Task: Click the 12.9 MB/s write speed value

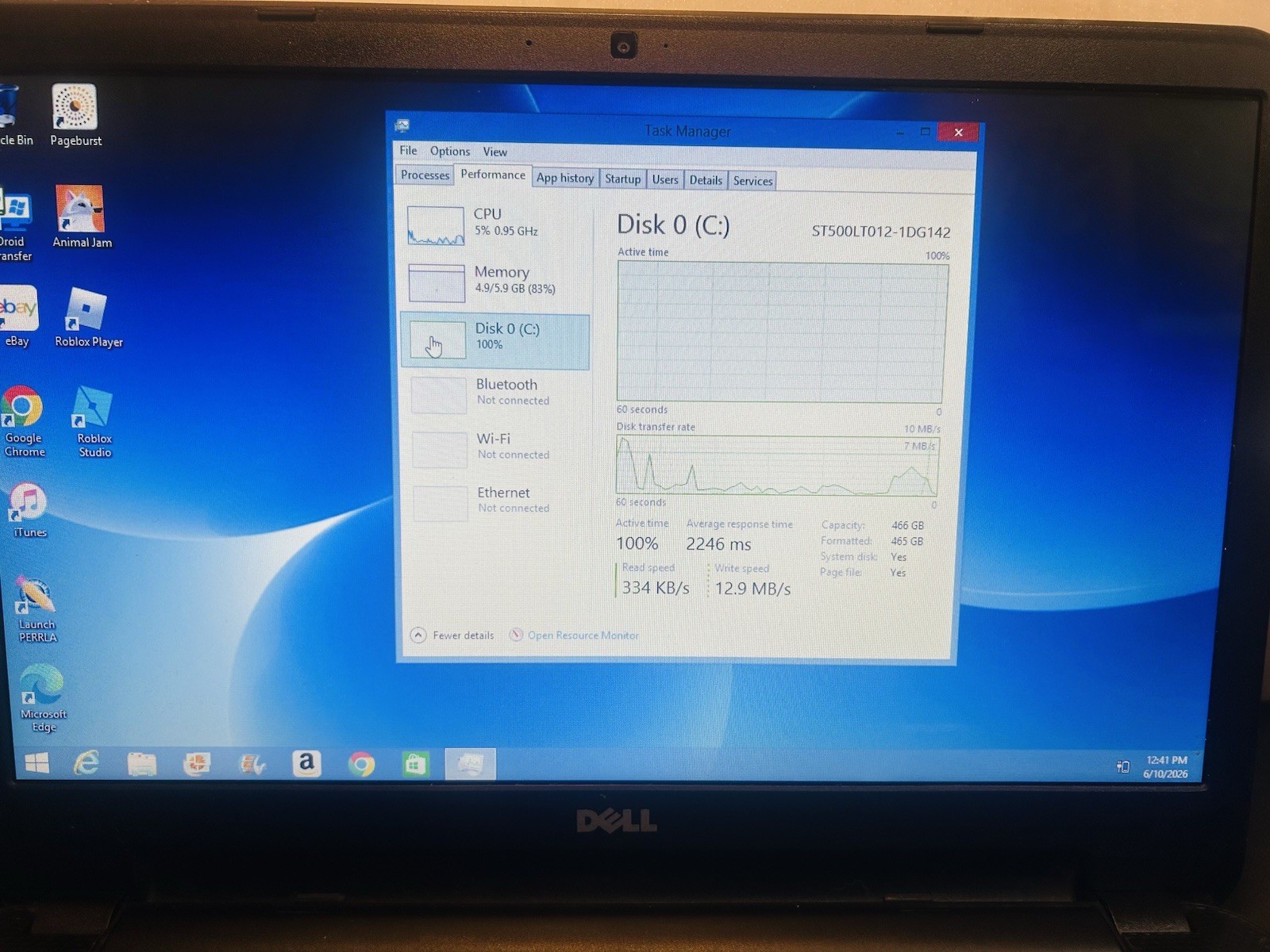Action: (752, 588)
